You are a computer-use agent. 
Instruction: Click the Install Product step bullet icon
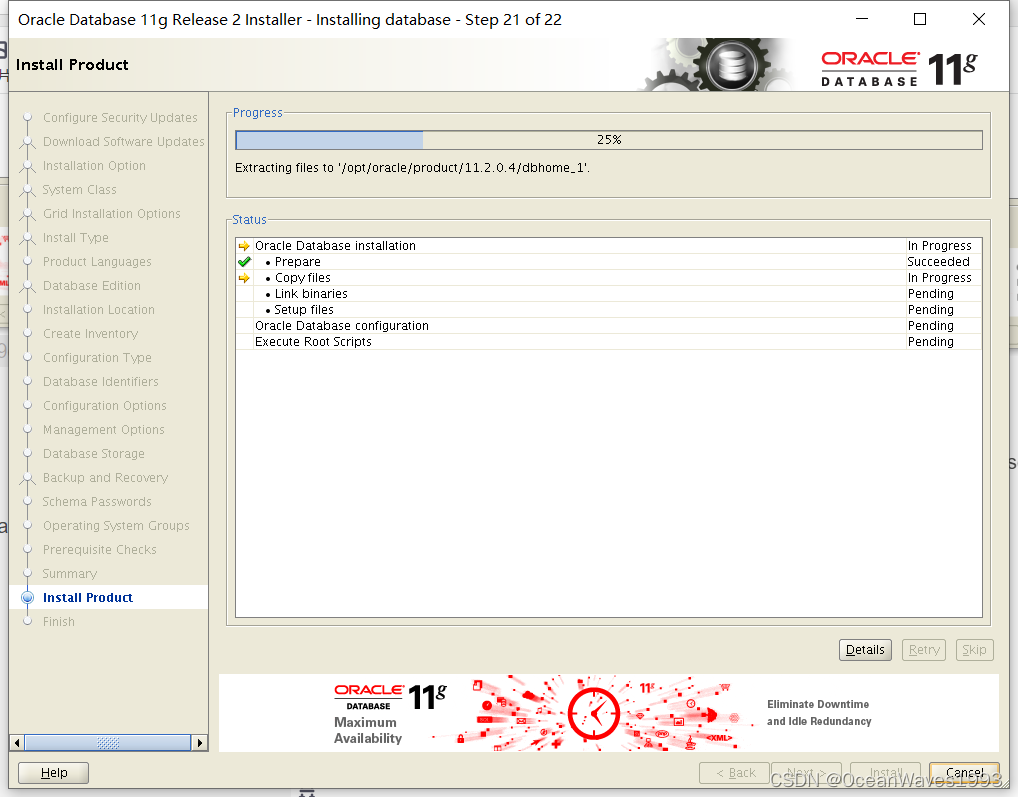[27, 598]
